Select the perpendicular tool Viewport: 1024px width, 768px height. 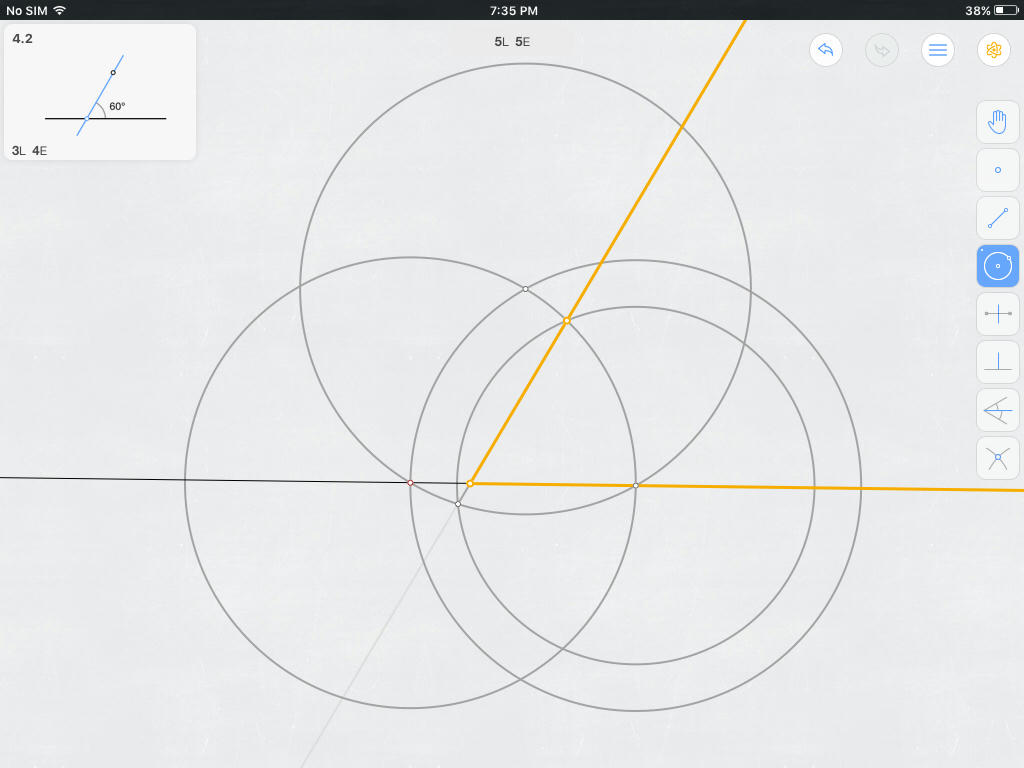pyautogui.click(x=997, y=361)
